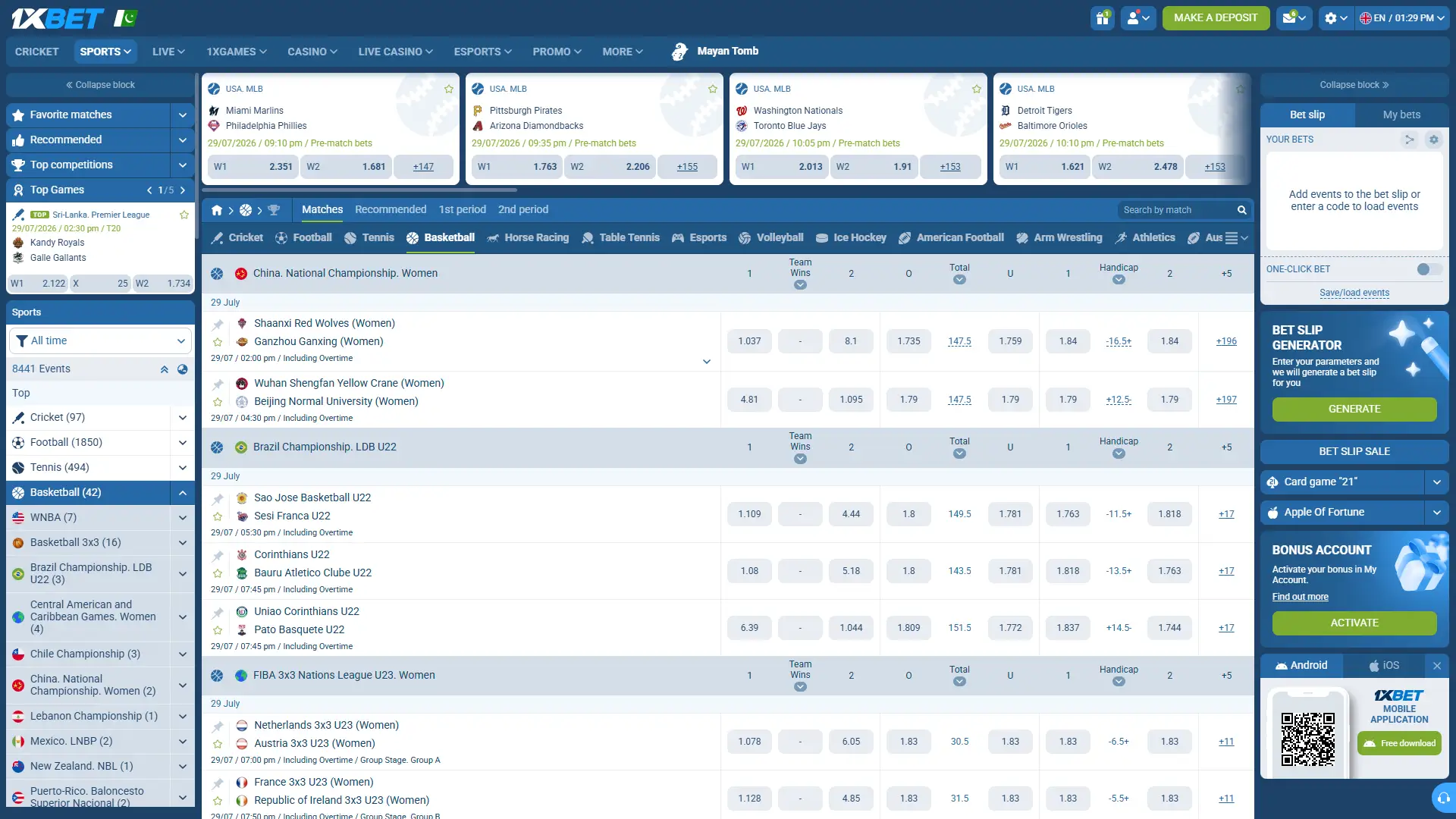
Task: Collapse the Basketball (42) category
Action: tap(182, 493)
